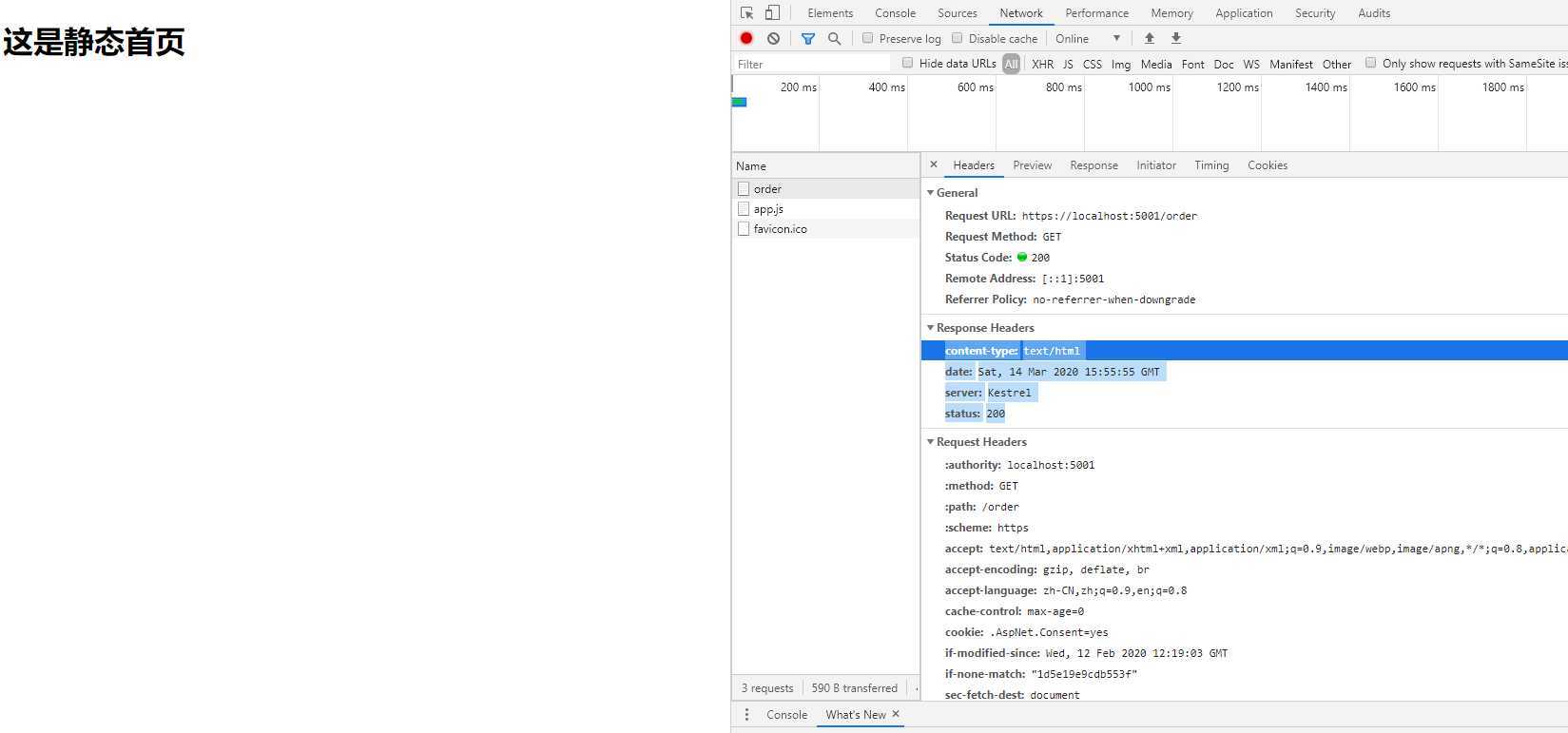
Task: Check Only show requests with SameSite issues
Action: [x=1370, y=63]
